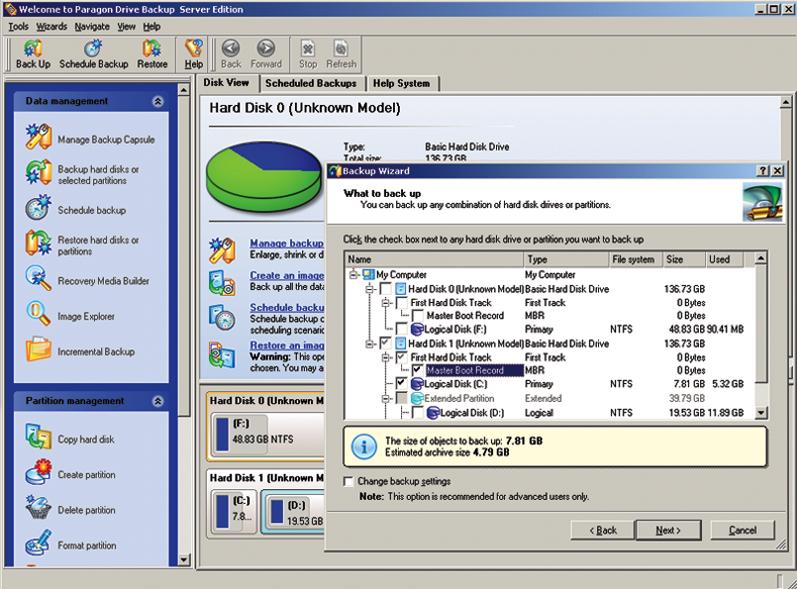This screenshot has width=797, height=589.
Task: Select the (D:) partition block on Hard Disk 1
Action: 293,511
